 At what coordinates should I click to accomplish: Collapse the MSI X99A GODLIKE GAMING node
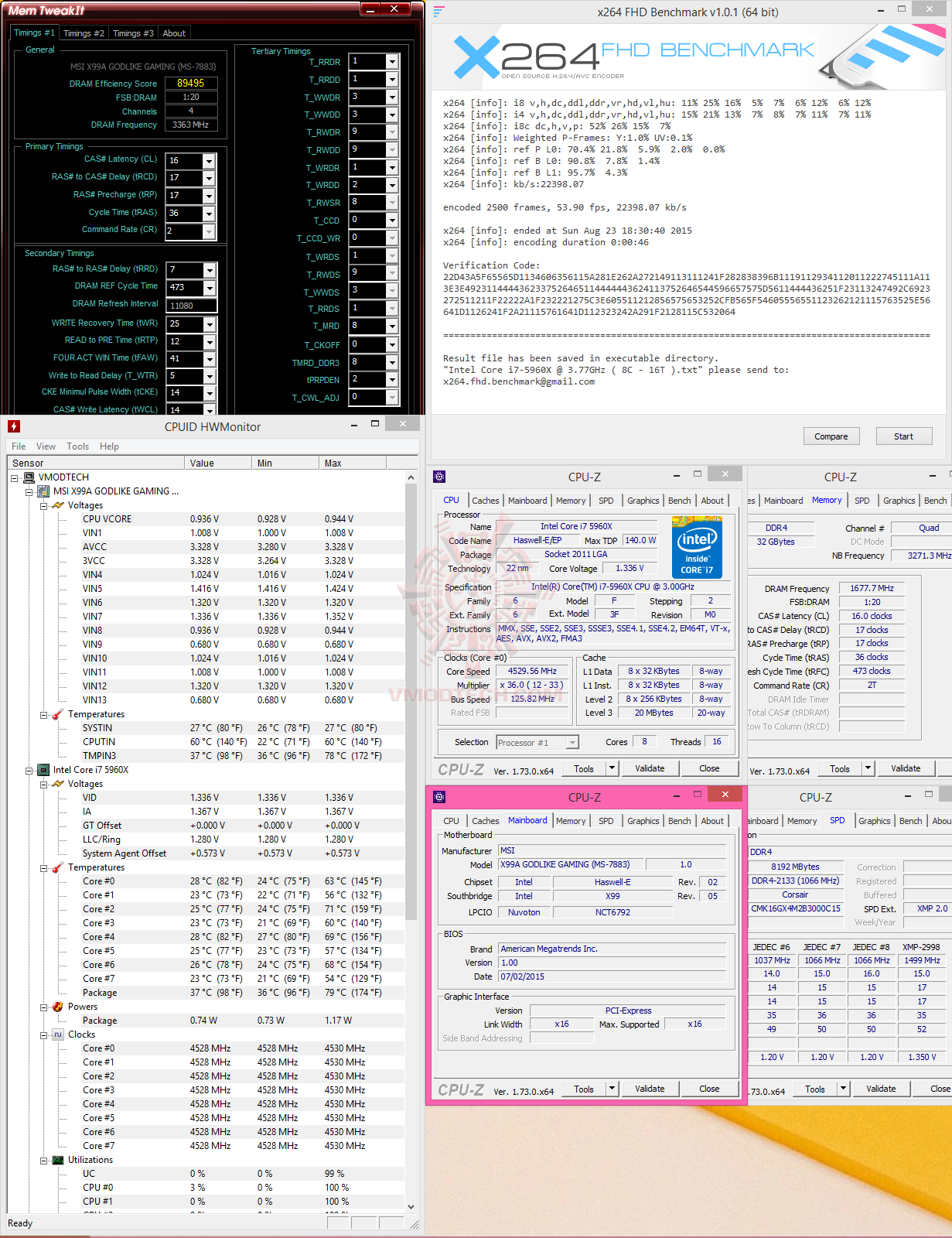coord(29,492)
